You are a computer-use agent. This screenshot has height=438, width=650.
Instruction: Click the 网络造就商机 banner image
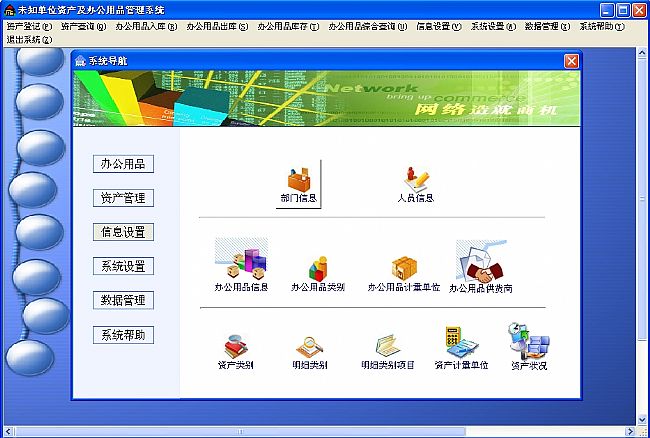(327, 98)
